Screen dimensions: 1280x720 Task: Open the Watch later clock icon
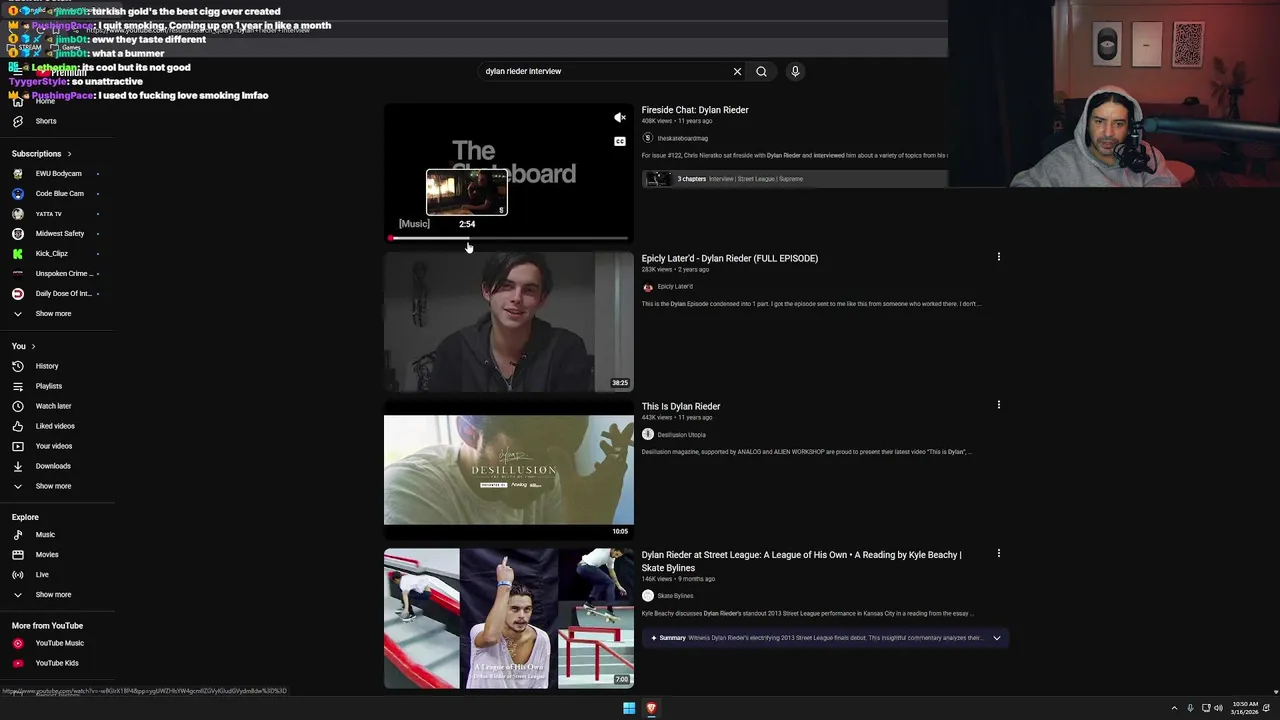(x=17, y=406)
